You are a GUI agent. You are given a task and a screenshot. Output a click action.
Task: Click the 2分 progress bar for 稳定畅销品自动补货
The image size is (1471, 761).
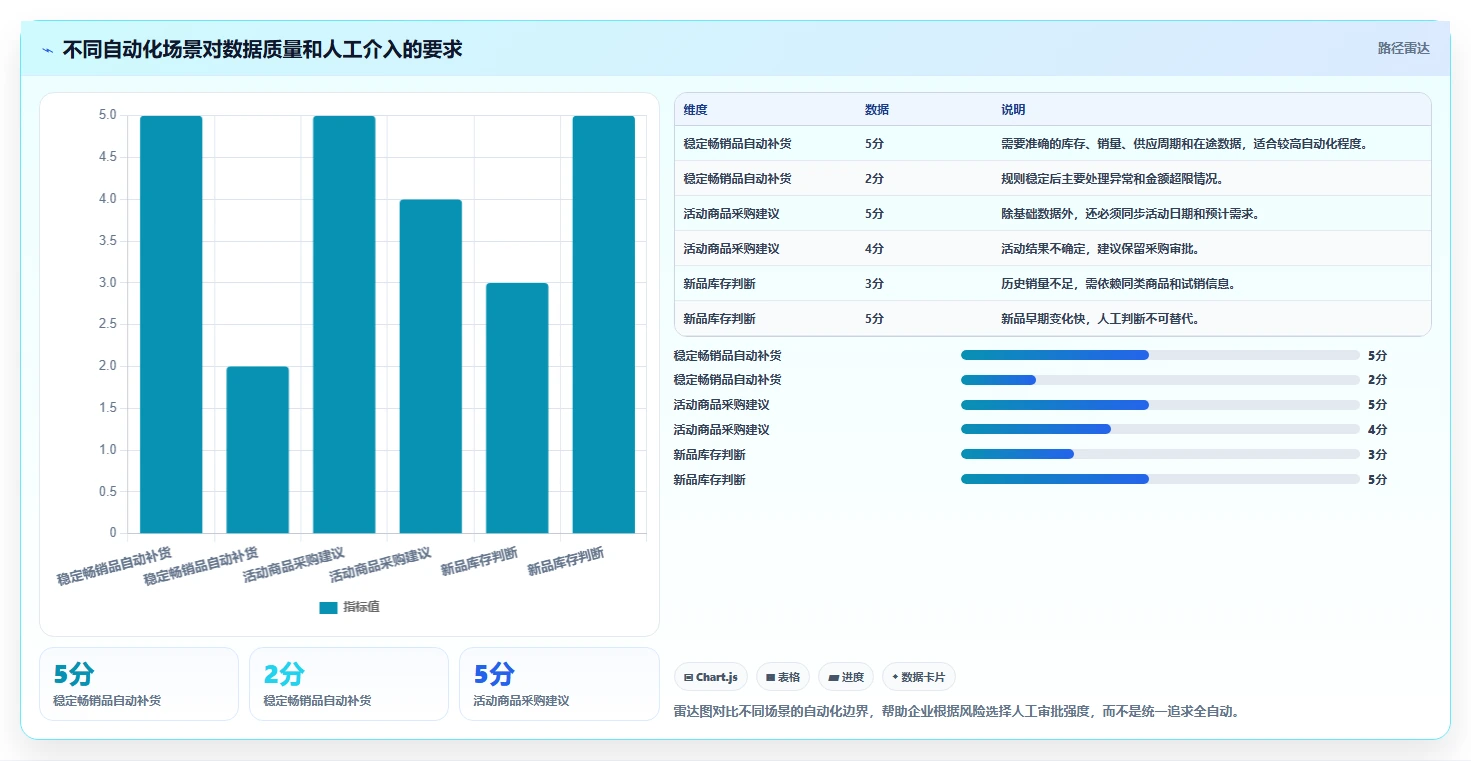coord(1160,380)
